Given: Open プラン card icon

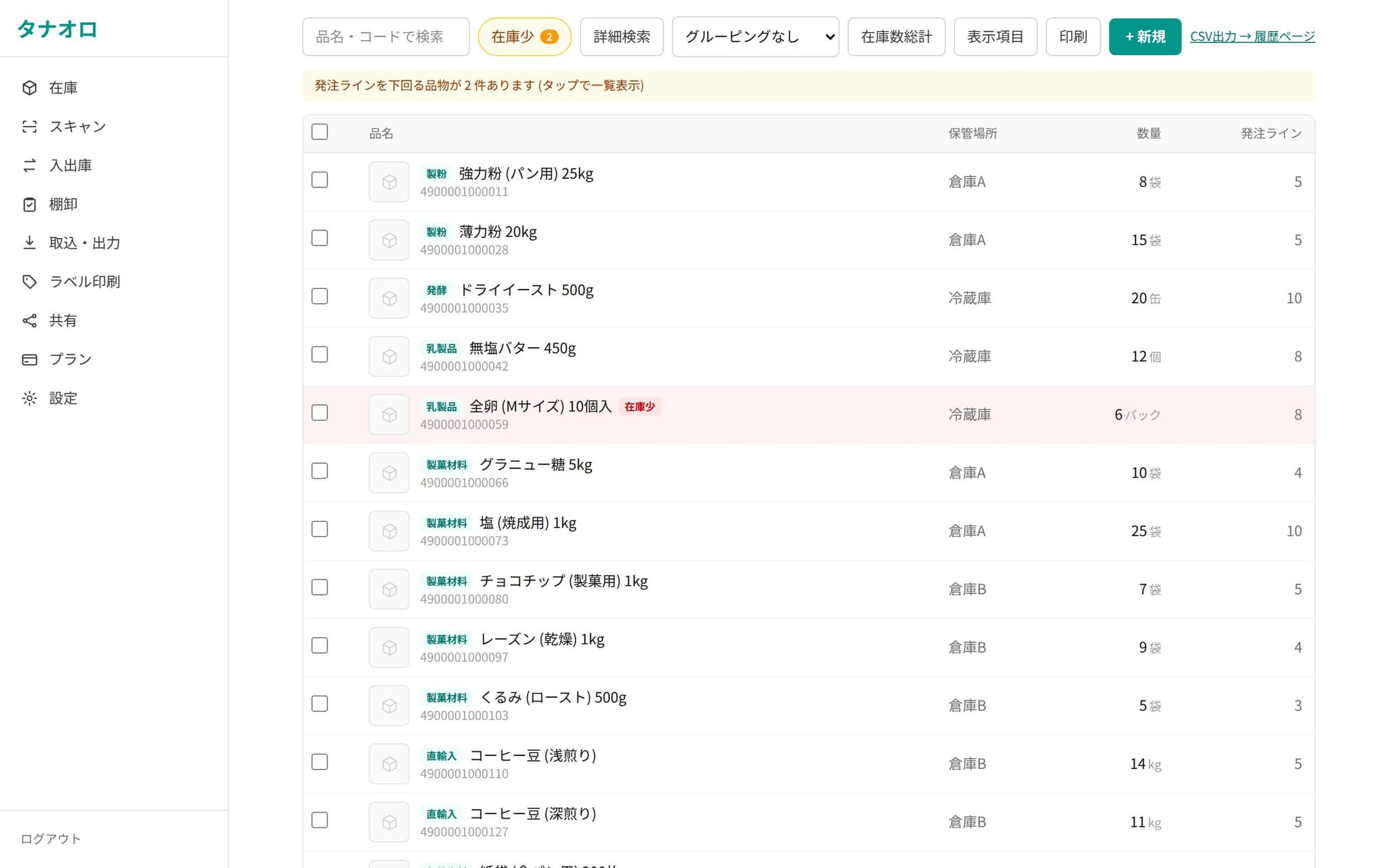Looking at the screenshot, I should [x=29, y=359].
